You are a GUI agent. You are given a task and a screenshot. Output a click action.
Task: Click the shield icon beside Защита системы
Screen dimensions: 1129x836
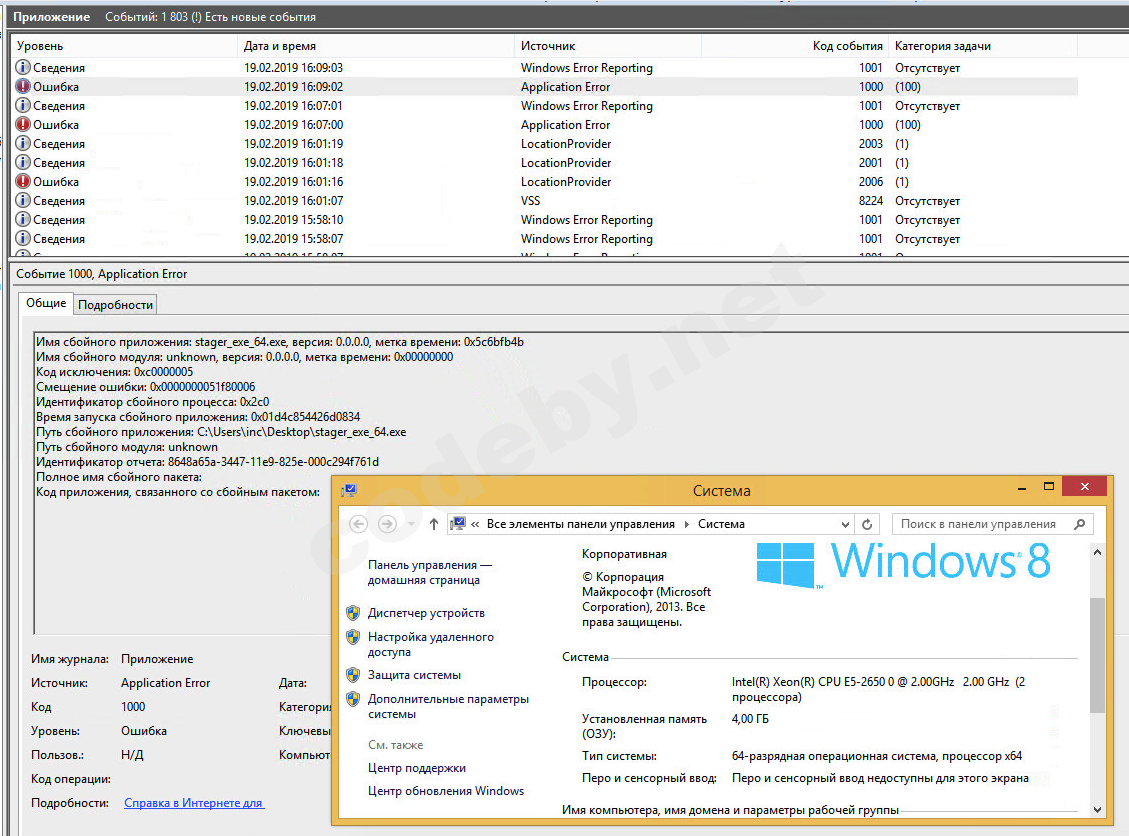[x=353, y=675]
